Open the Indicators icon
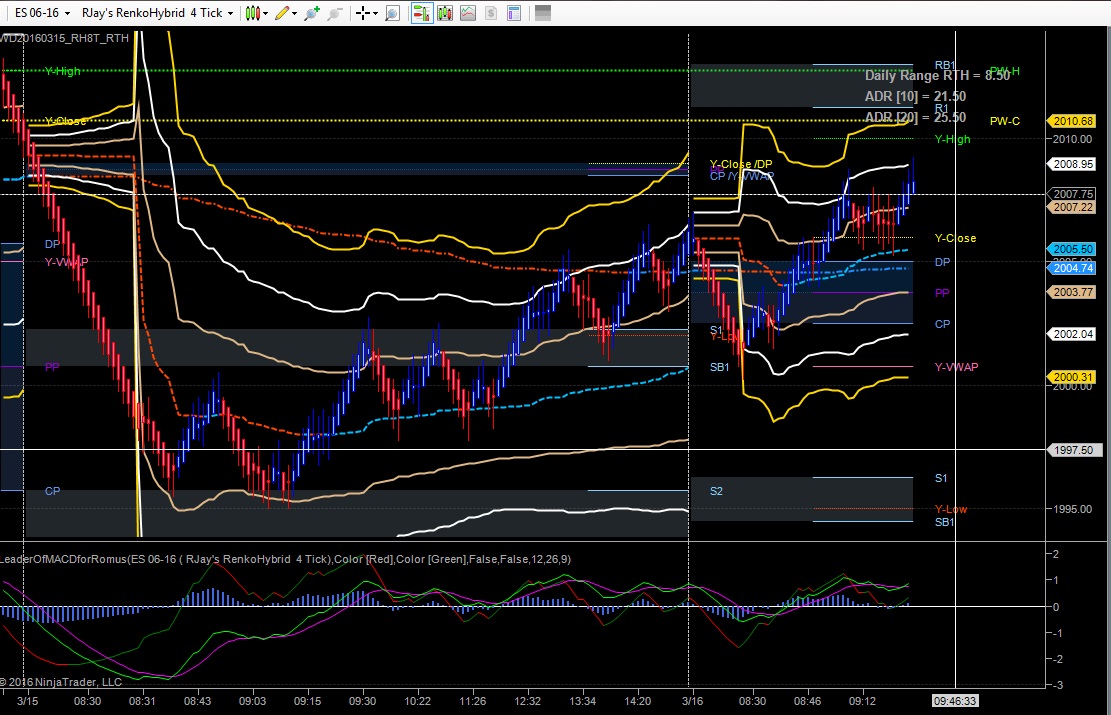The width and height of the screenshot is (1111, 715). [x=468, y=13]
